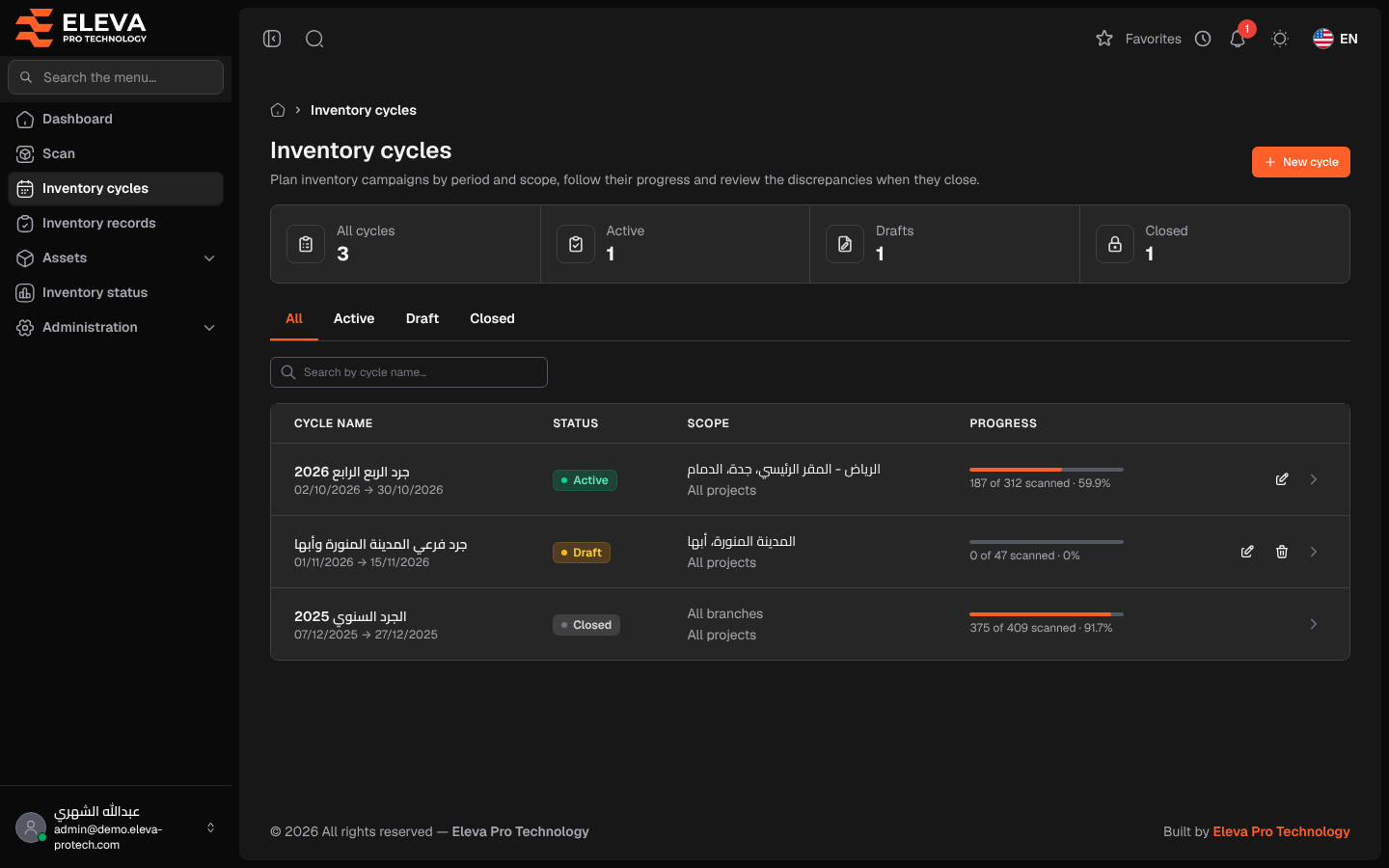Open details chevron for Active cycle

pos(1314,479)
